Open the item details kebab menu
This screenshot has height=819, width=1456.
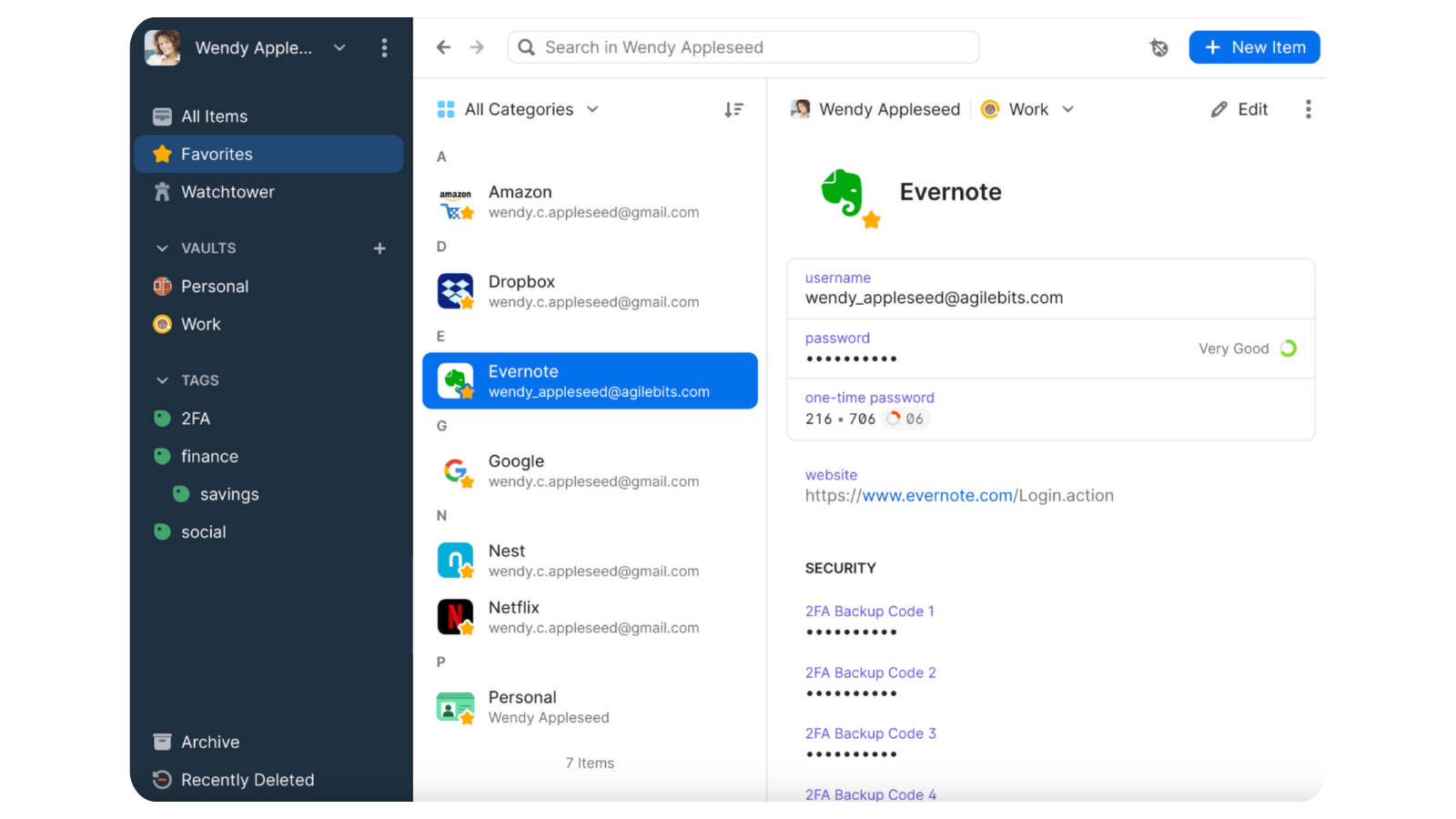click(1309, 109)
